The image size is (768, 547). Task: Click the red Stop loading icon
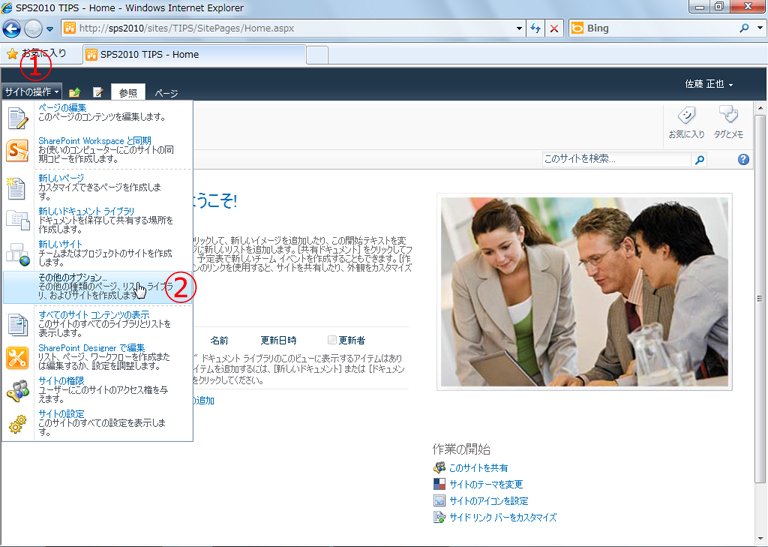[x=554, y=29]
